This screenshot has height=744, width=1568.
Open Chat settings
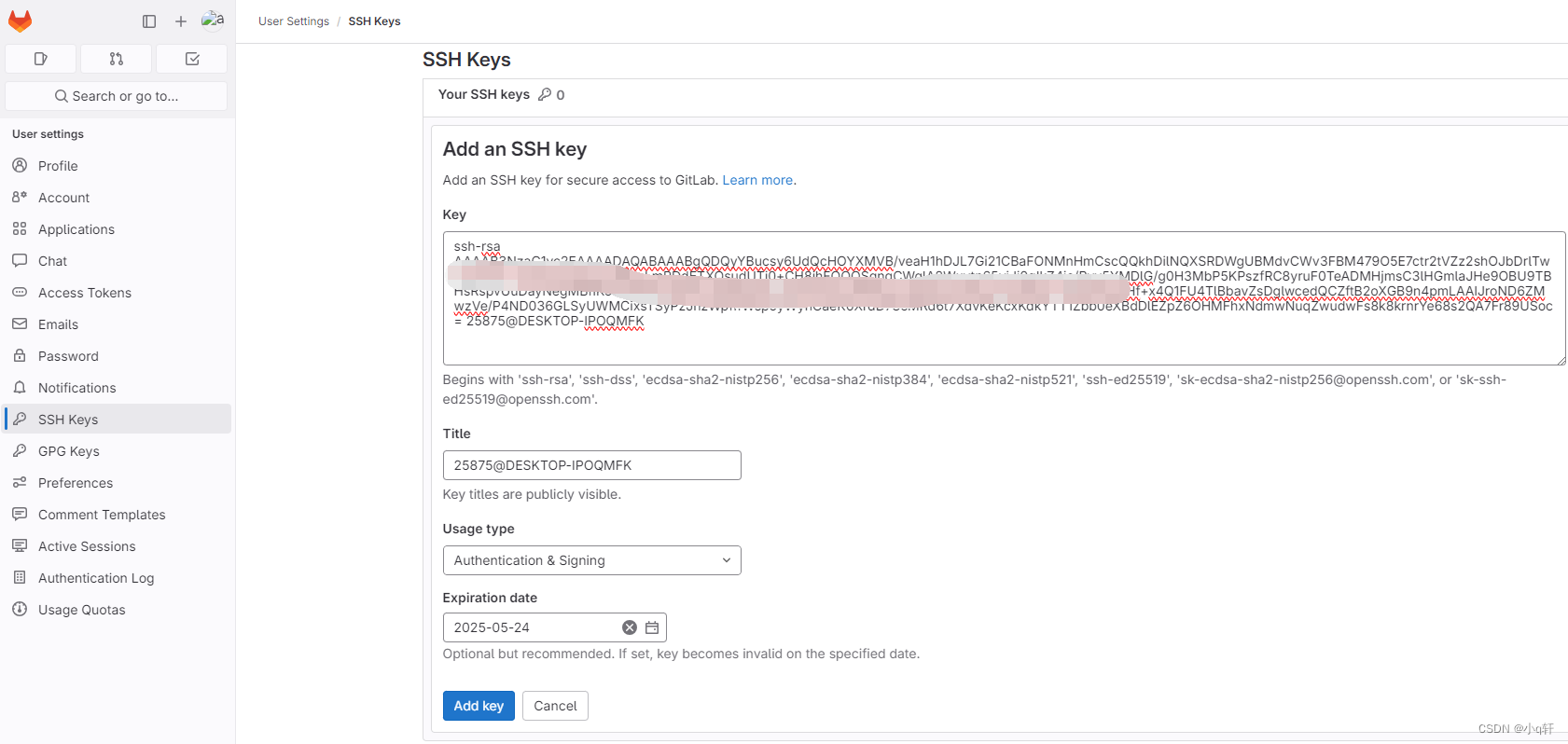pyautogui.click(x=117, y=261)
